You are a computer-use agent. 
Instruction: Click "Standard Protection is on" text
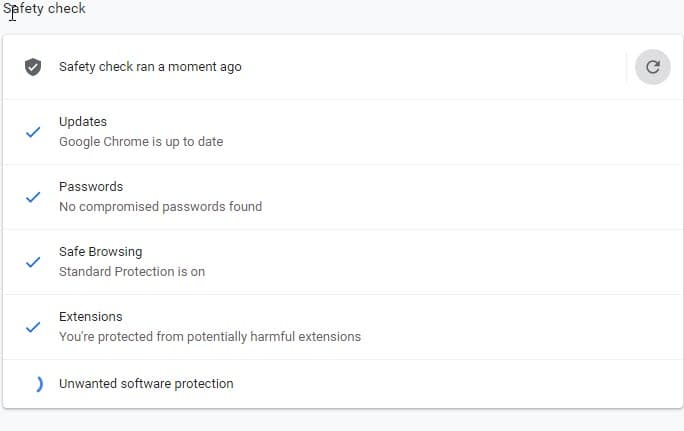click(132, 272)
